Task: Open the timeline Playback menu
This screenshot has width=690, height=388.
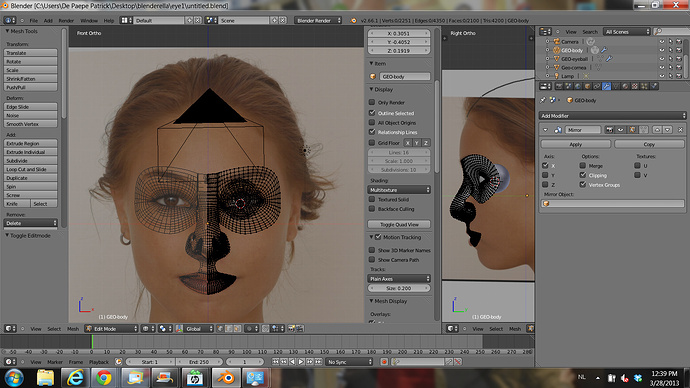Action: click(99, 362)
